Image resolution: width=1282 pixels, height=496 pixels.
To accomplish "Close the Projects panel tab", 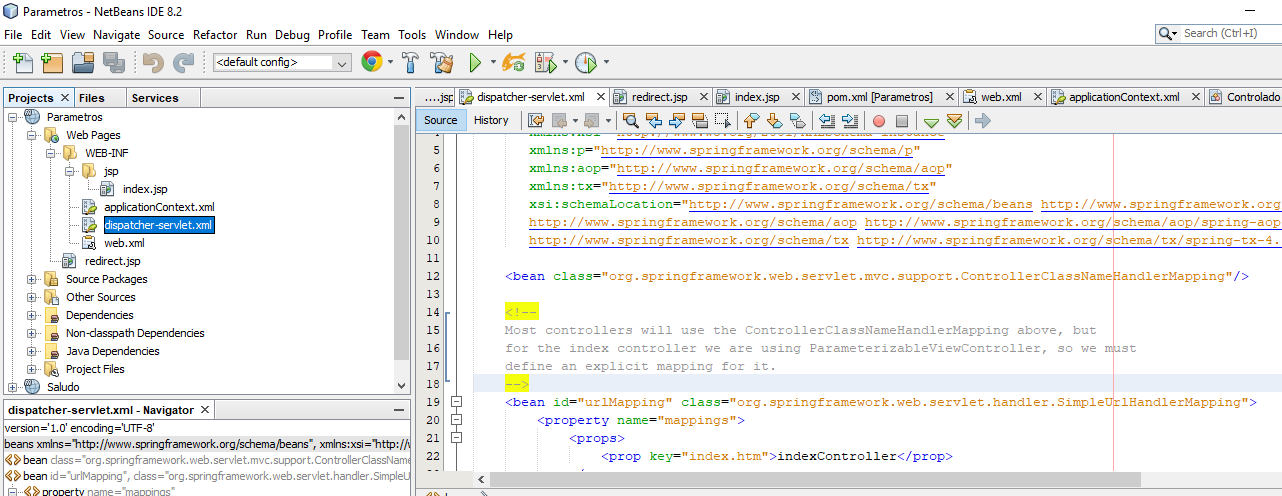I will click(x=65, y=98).
